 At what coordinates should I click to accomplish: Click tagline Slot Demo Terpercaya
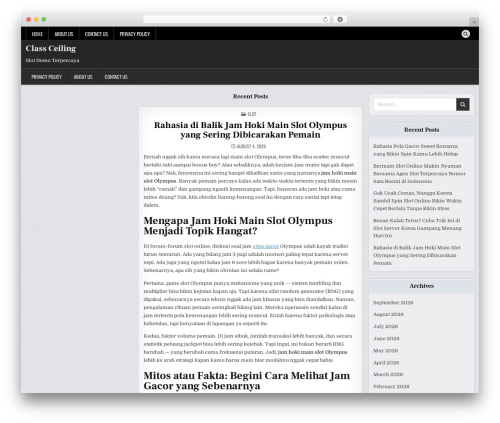coord(52,60)
